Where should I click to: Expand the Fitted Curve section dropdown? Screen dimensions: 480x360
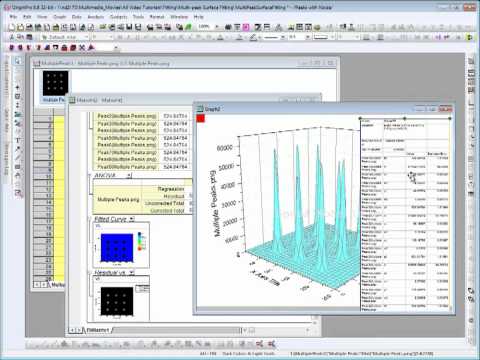(x=132, y=219)
